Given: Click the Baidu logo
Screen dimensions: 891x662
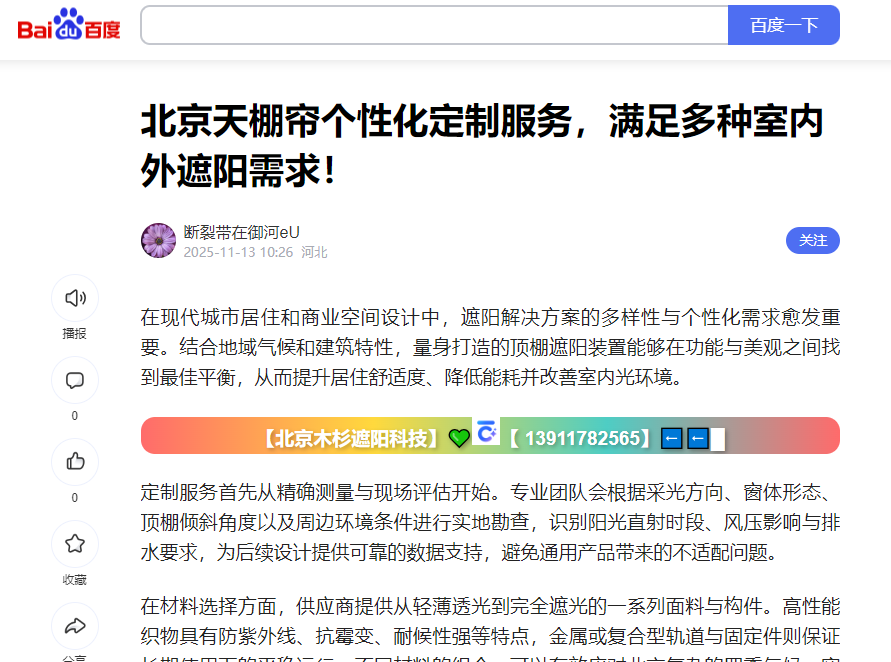Looking at the screenshot, I should pos(68,25).
